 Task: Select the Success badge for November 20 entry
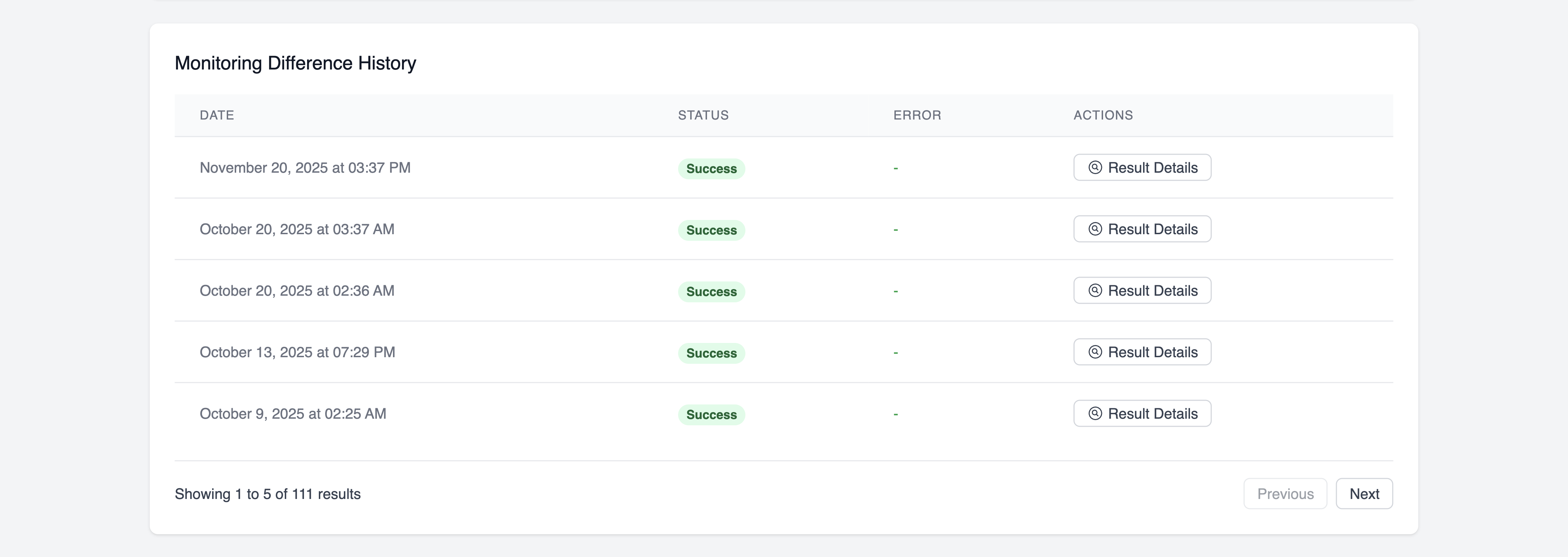(x=710, y=169)
